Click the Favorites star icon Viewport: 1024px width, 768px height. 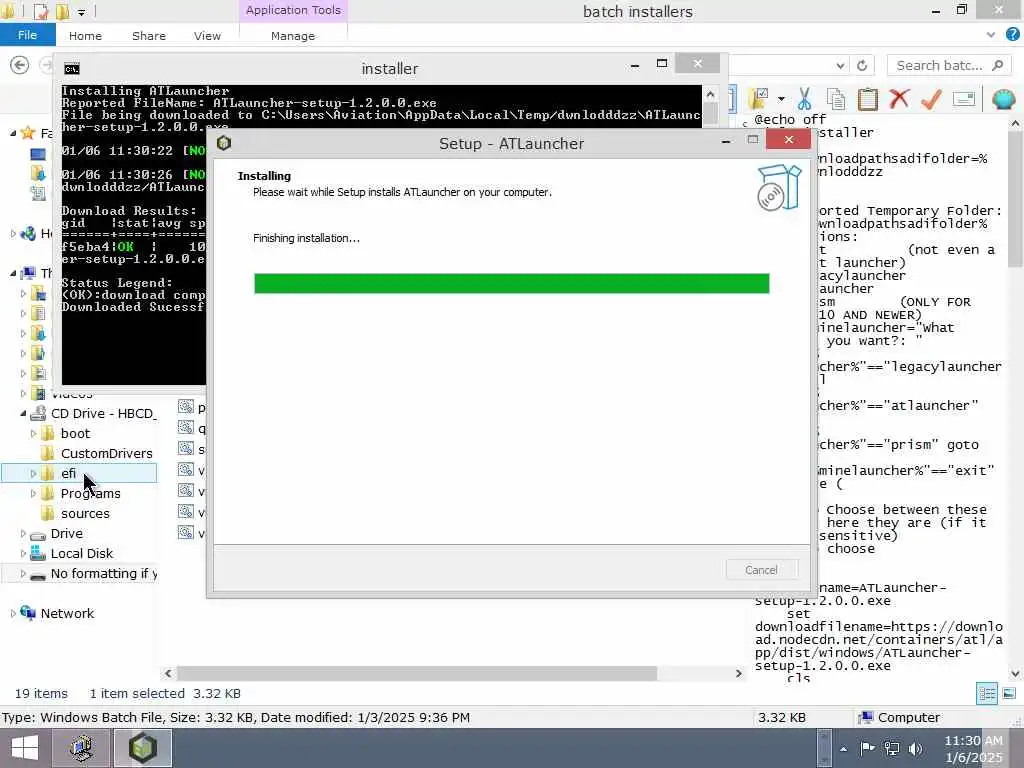[27, 133]
